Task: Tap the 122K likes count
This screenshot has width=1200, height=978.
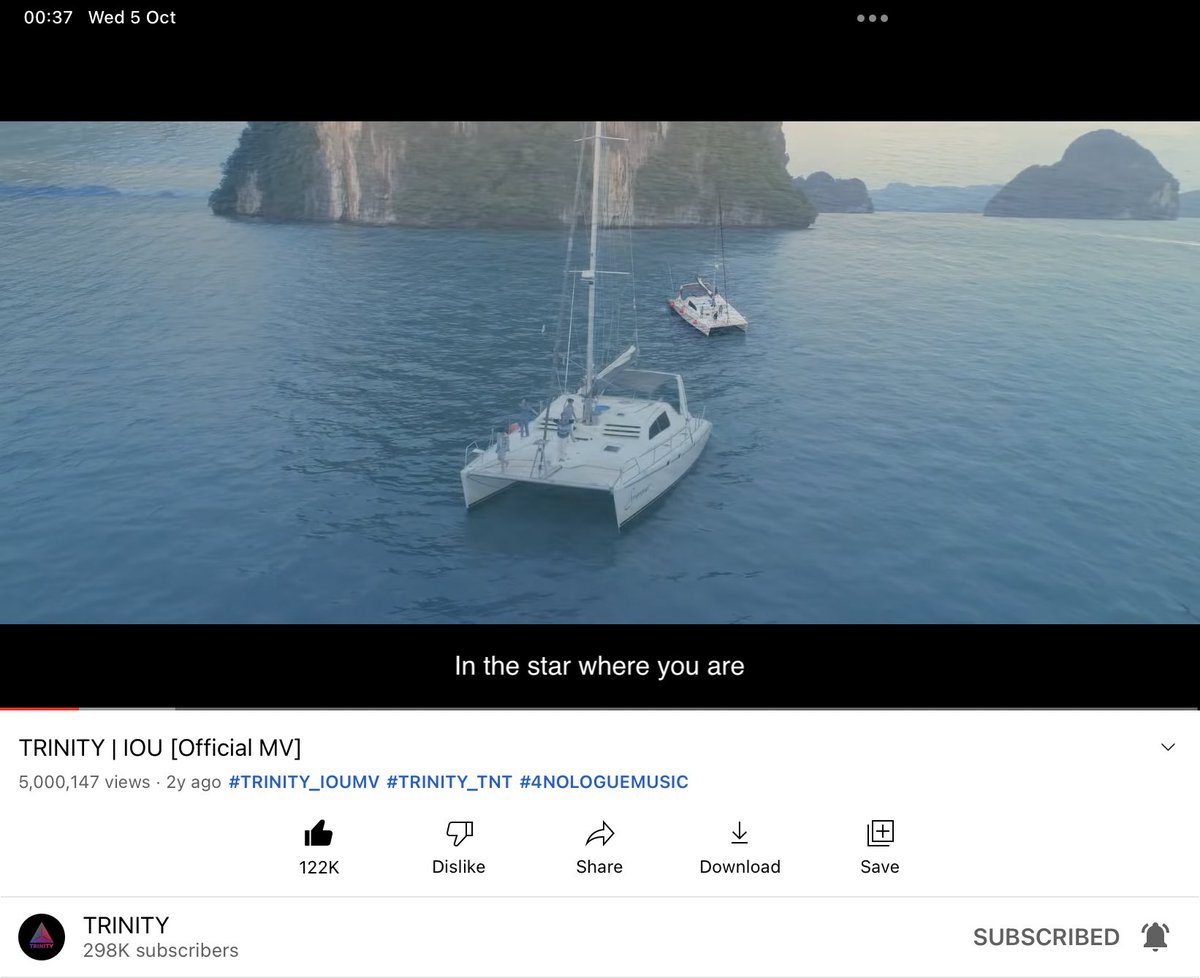Action: pyautogui.click(x=319, y=867)
